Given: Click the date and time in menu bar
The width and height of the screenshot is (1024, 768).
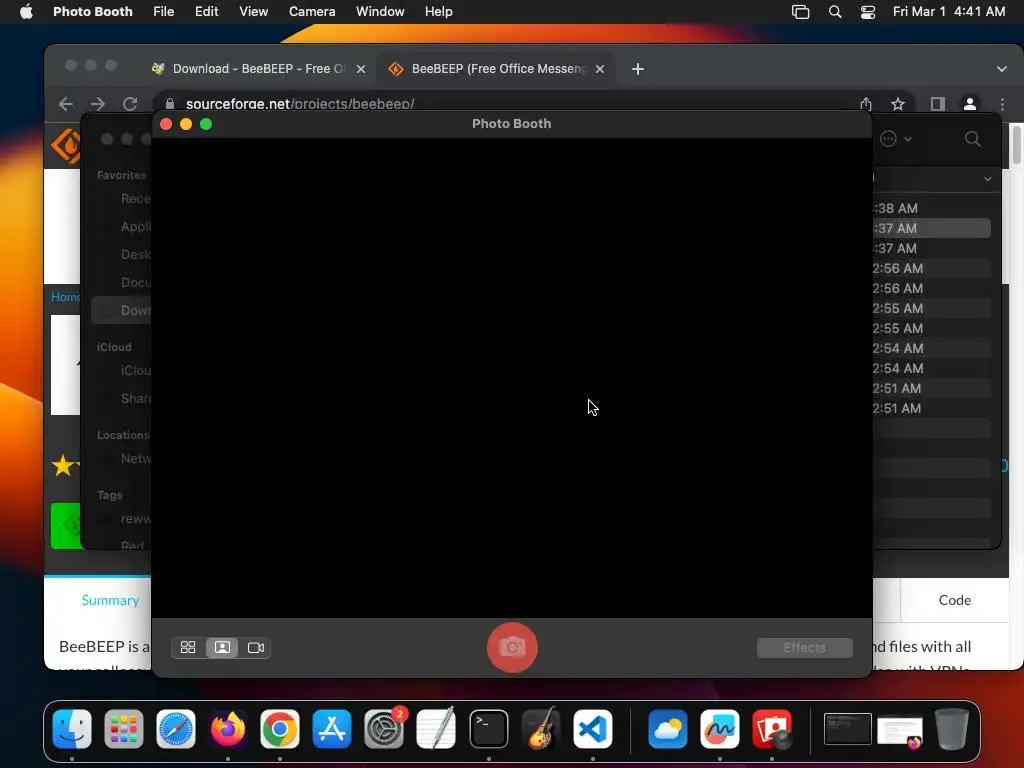Looking at the screenshot, I should tap(949, 12).
